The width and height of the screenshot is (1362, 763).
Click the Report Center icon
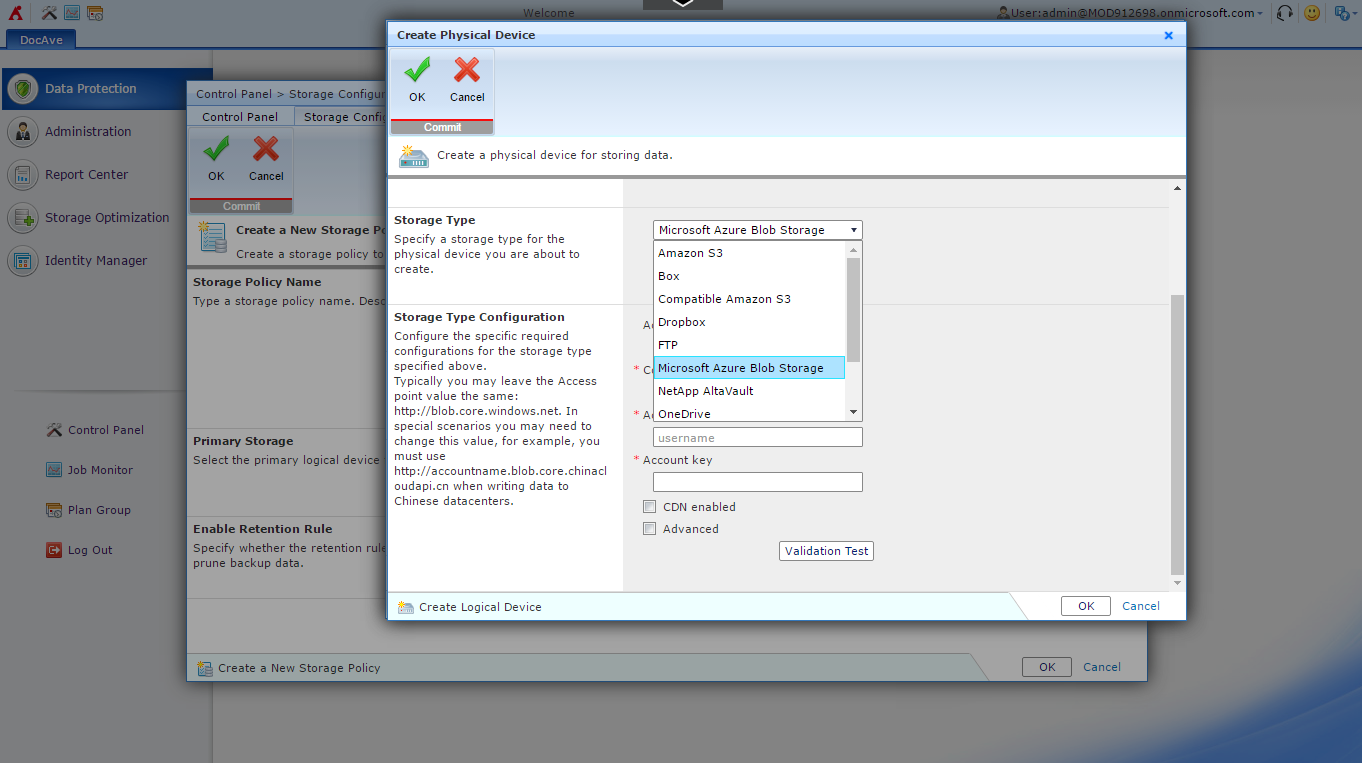click(23, 175)
